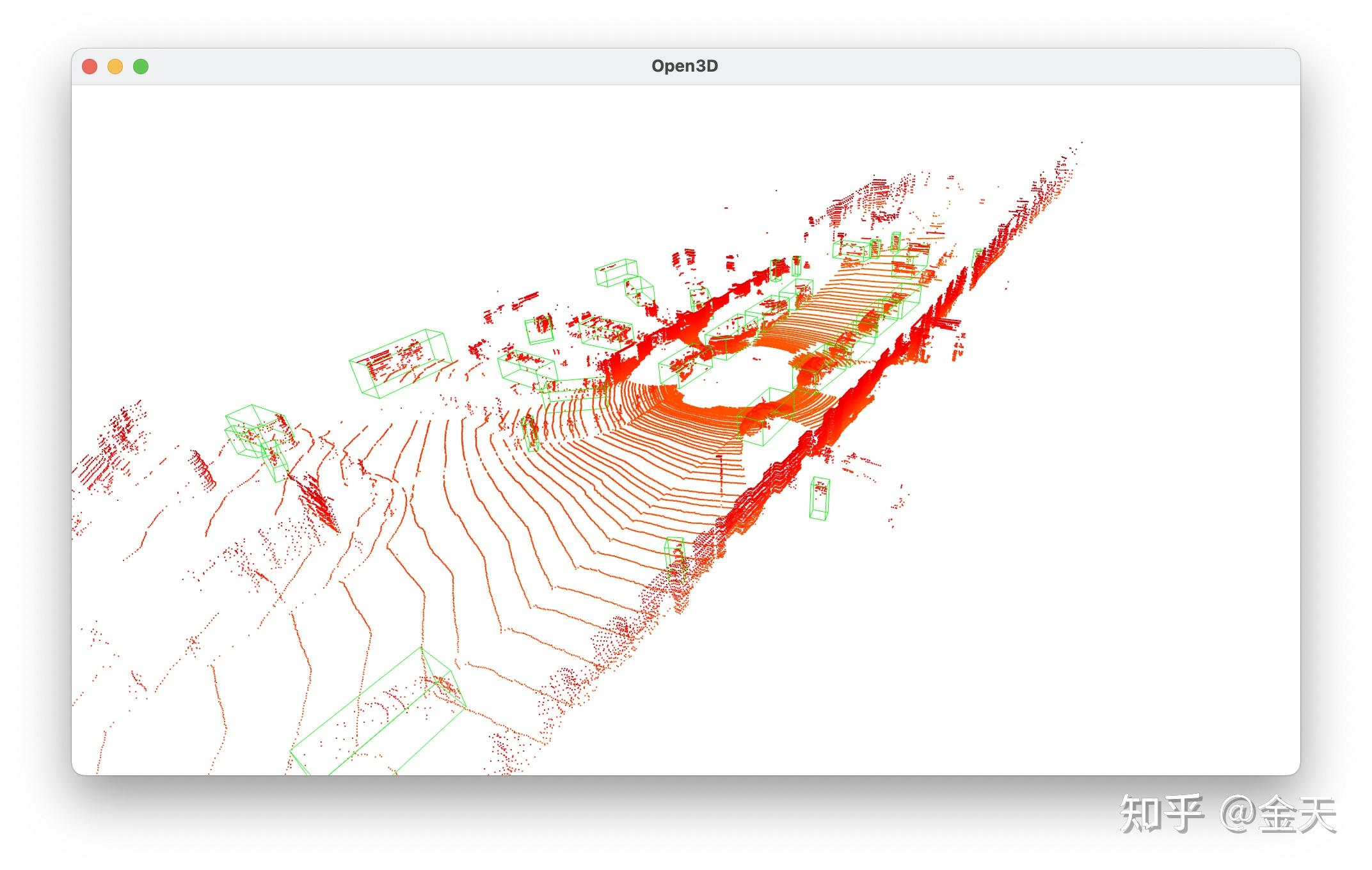Click the tall narrow box beside the lower right wall
The height and width of the screenshot is (870, 1372).
pos(674,558)
